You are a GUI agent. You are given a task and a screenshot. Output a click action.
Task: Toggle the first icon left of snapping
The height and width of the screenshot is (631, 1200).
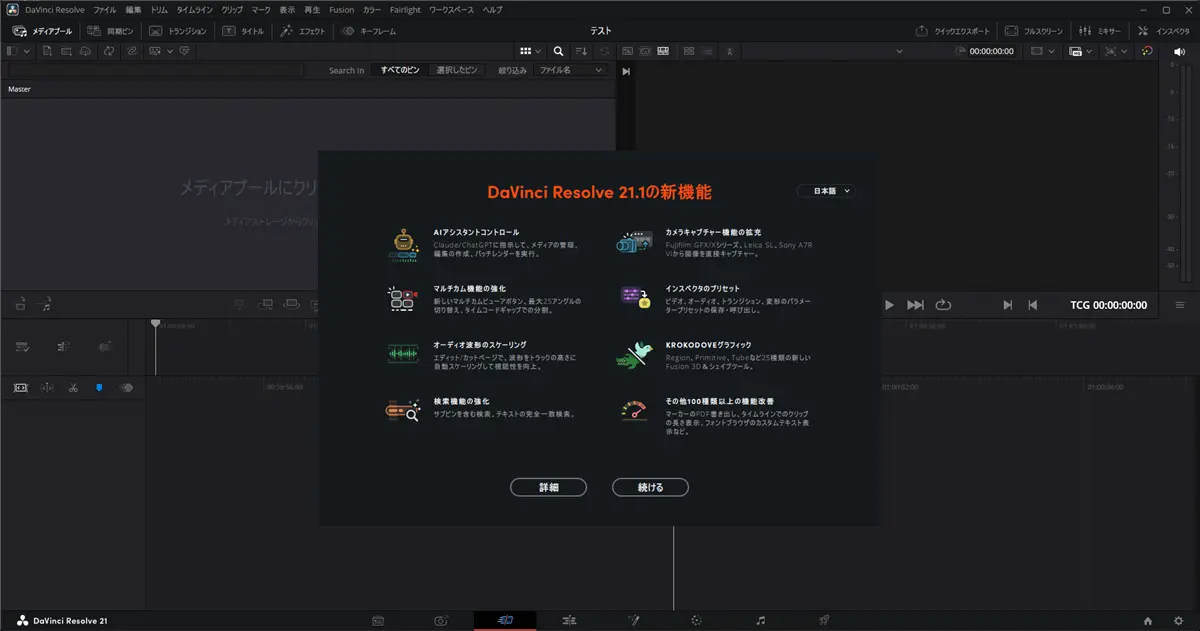[20, 387]
